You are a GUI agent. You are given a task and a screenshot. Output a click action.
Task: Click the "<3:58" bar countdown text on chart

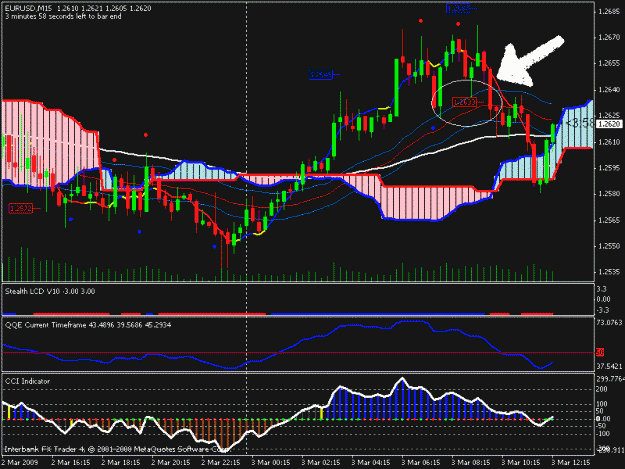tap(580, 124)
